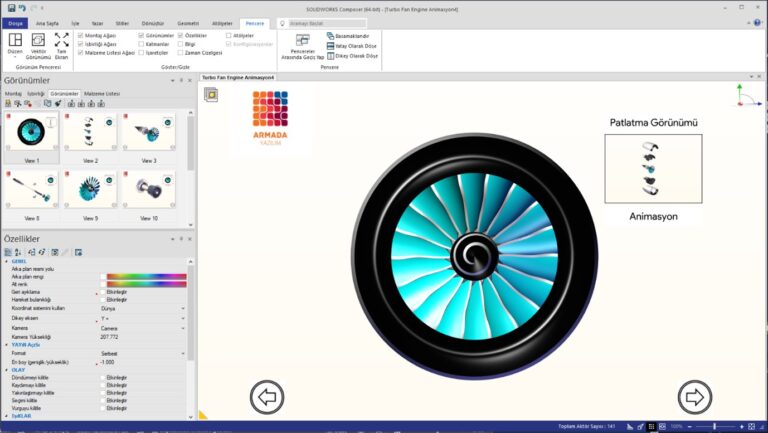
Task: Click the Arka plan rengi color gradient
Action: pos(146,276)
